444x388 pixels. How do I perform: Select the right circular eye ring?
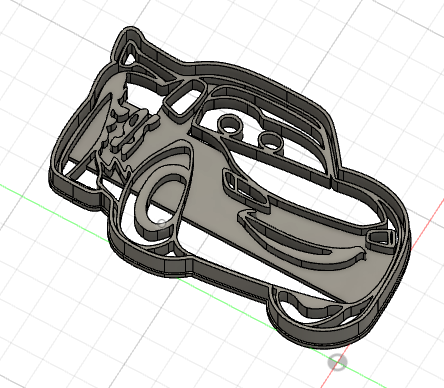point(271,140)
